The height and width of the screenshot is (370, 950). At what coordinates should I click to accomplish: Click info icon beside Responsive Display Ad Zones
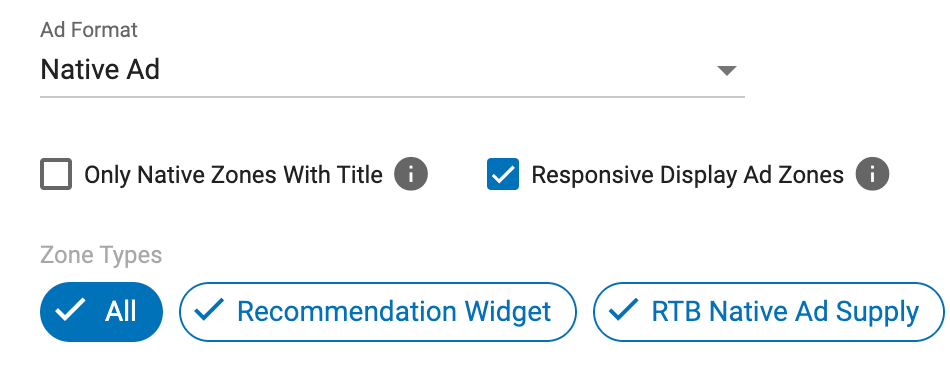point(872,174)
